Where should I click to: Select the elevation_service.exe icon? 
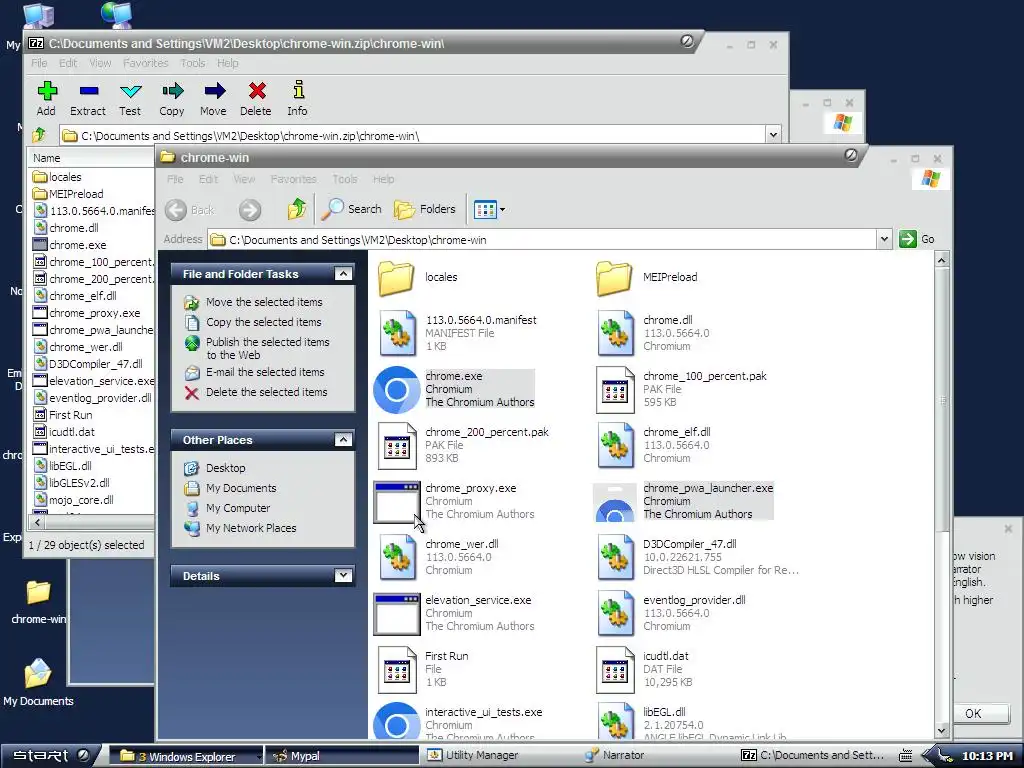(396, 614)
